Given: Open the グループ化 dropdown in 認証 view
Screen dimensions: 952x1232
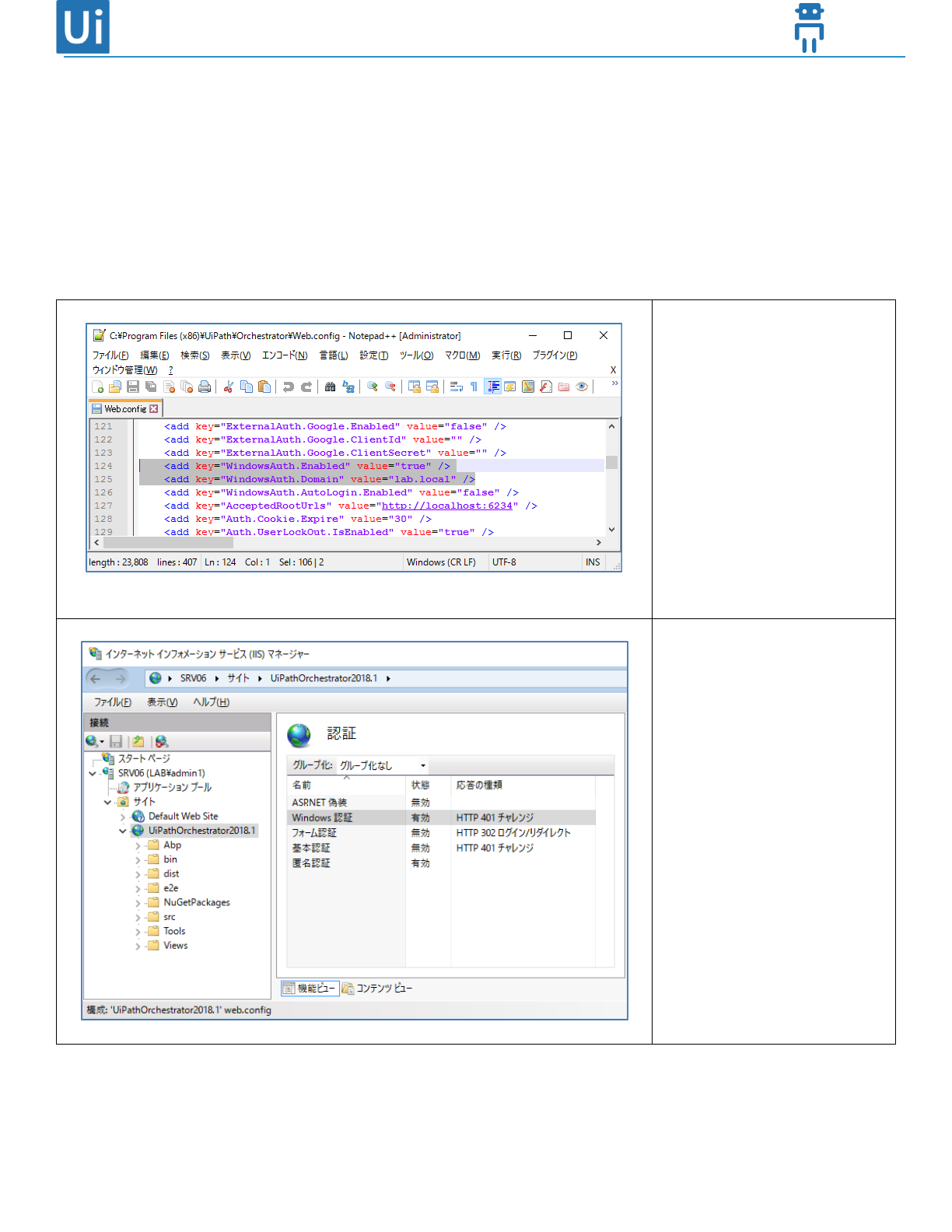Looking at the screenshot, I should [383, 765].
